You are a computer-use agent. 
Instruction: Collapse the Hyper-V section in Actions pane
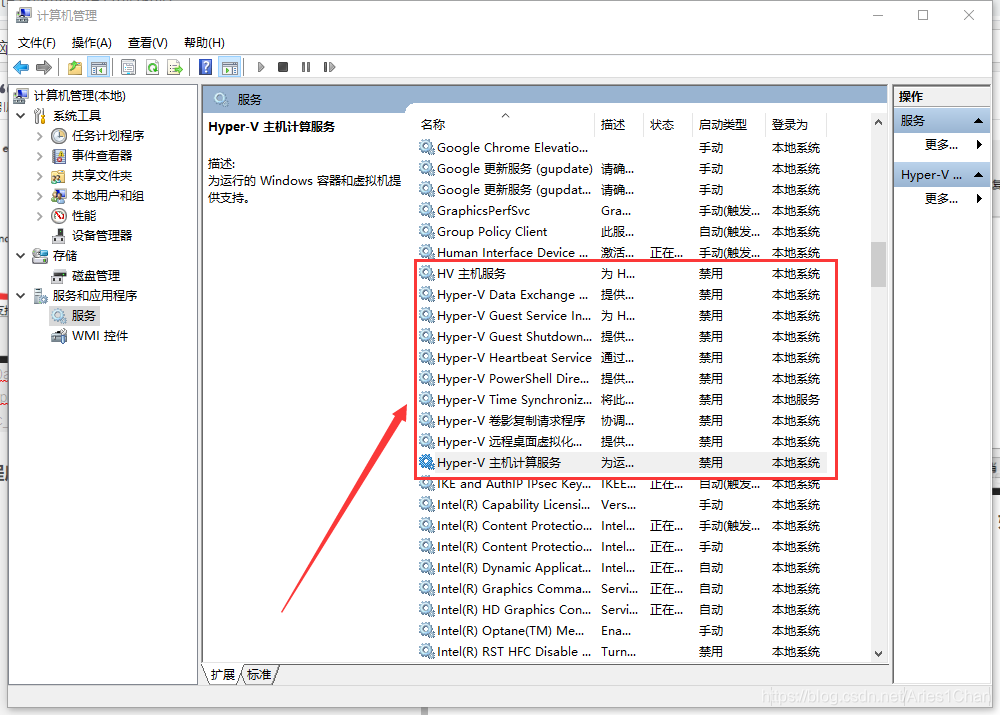(x=978, y=175)
